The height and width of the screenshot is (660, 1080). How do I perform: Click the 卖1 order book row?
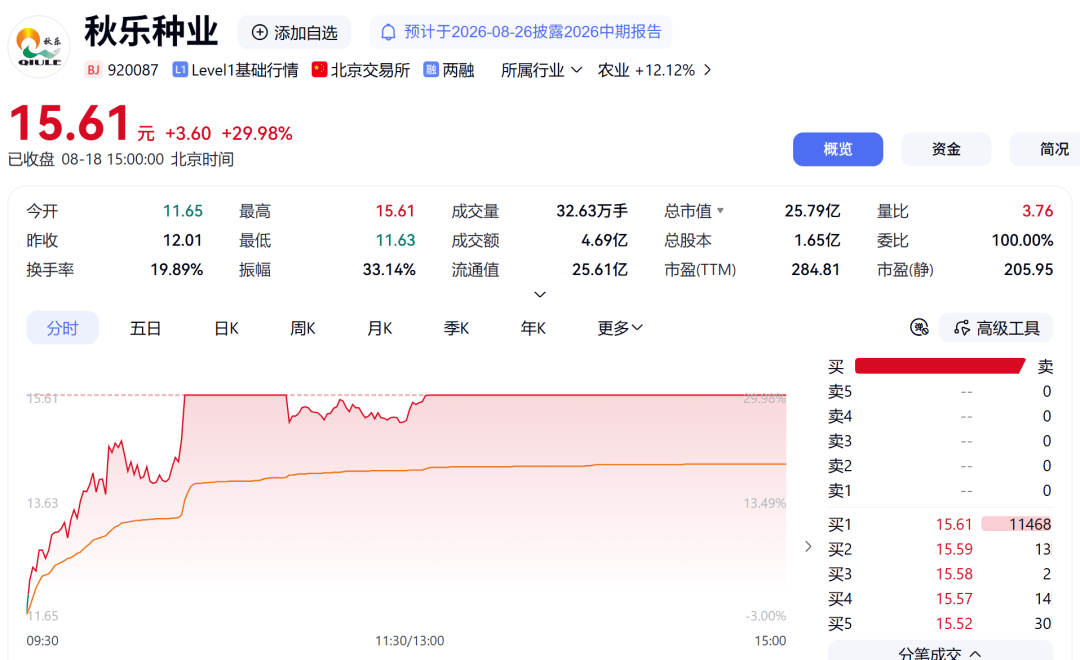point(940,491)
